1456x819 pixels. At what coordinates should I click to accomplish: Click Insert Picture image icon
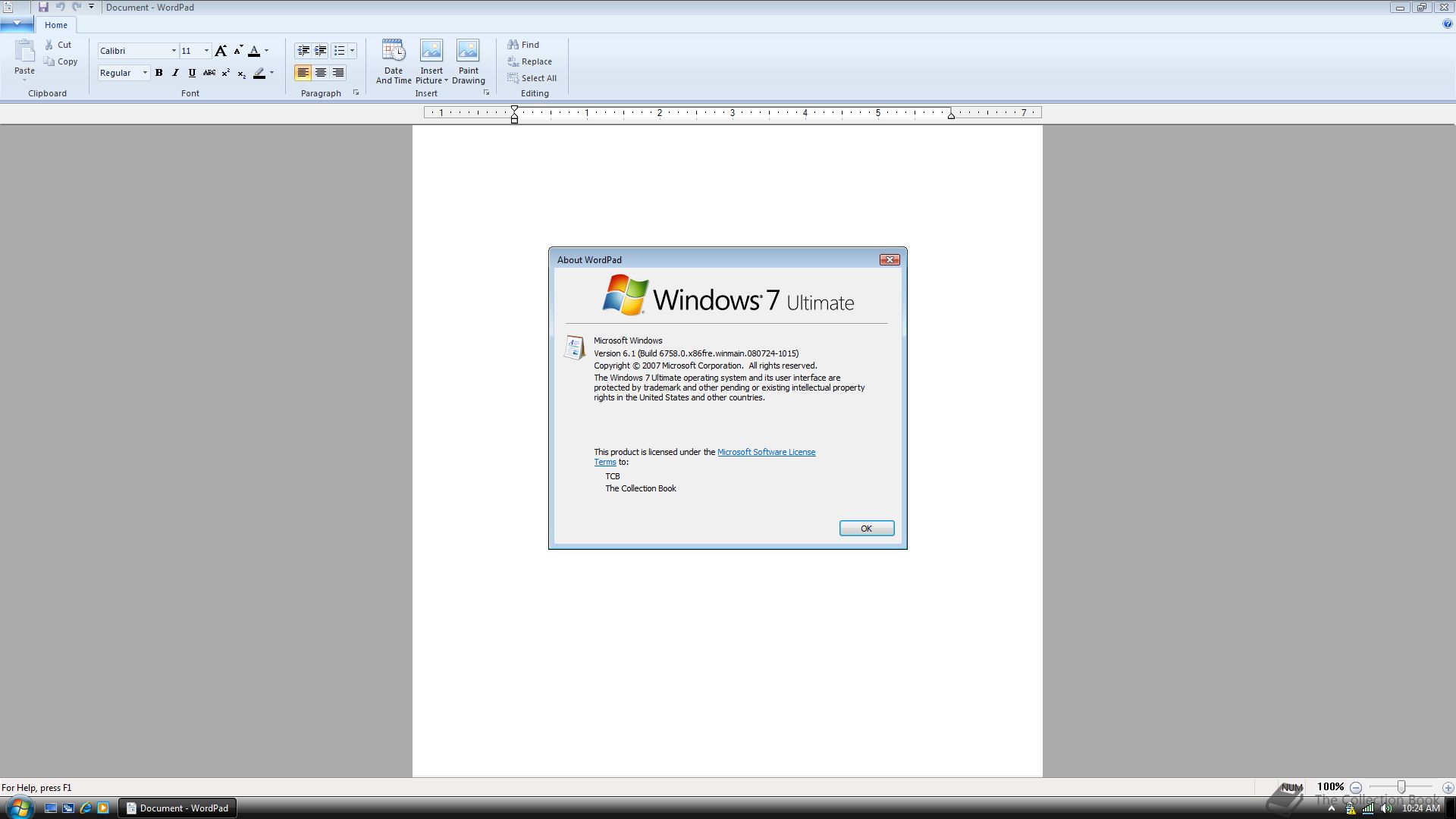[x=431, y=51]
